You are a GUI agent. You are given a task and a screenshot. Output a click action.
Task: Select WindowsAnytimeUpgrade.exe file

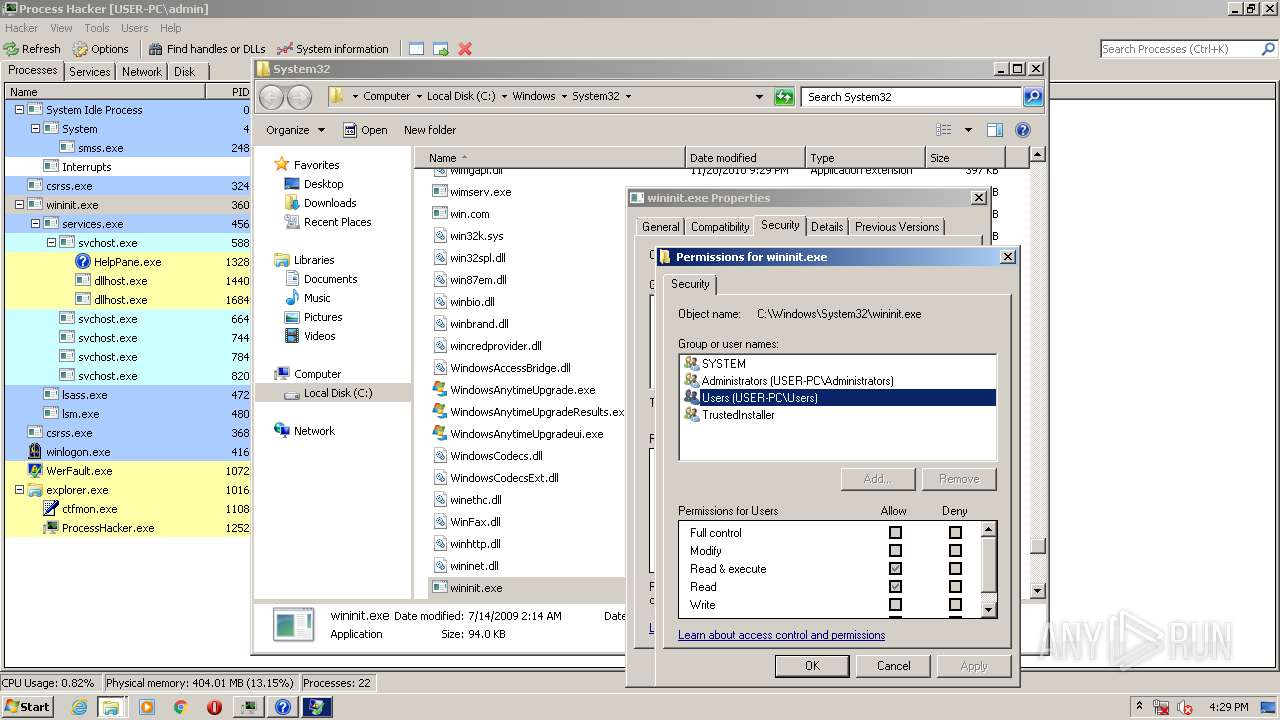pos(522,390)
